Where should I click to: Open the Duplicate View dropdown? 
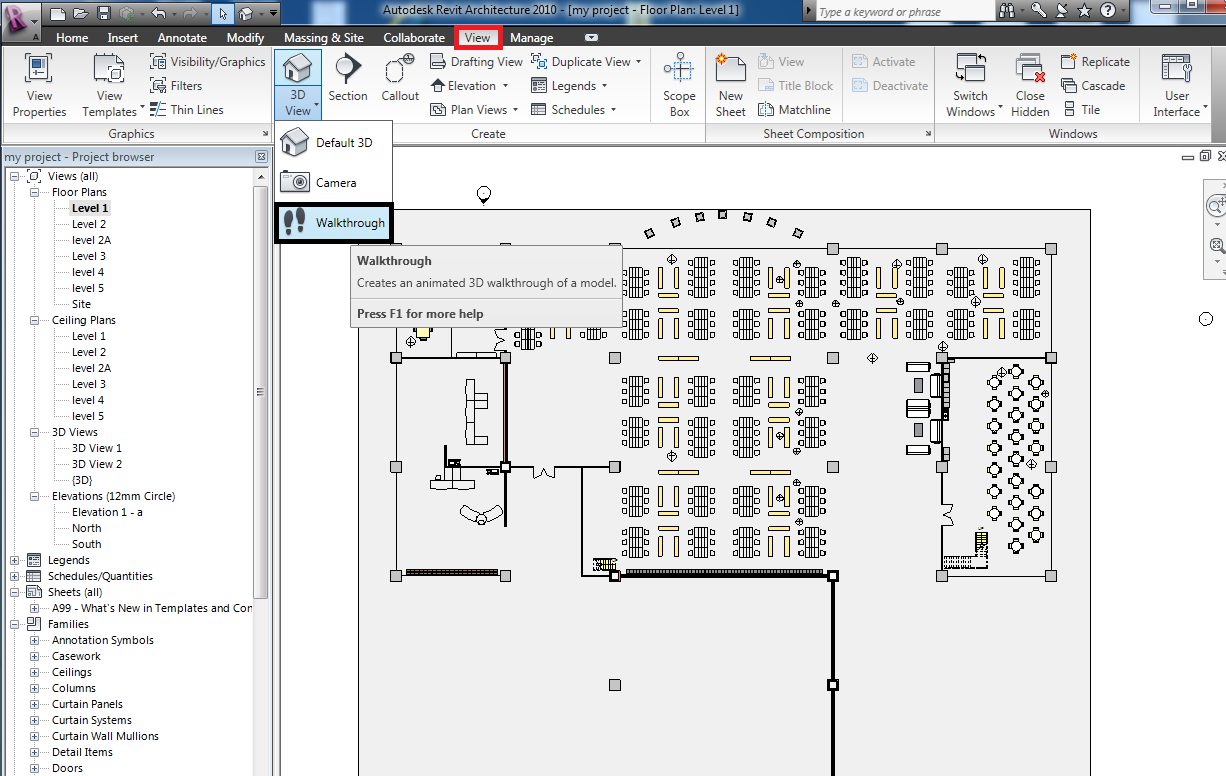click(587, 62)
